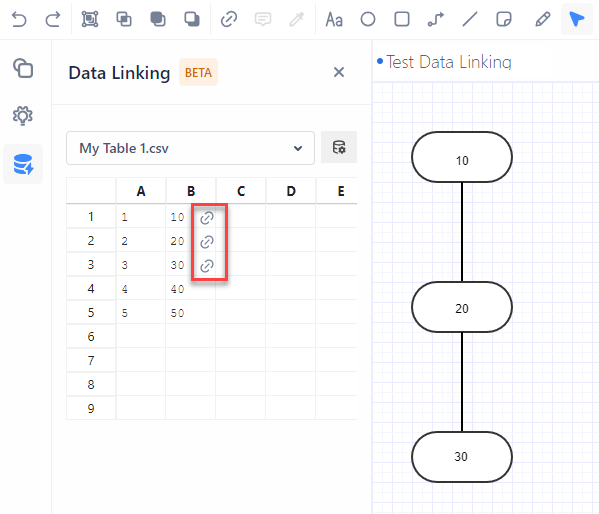Viewport: 599px width, 514px height.
Task: Select the Rectangle shape tool
Action: 402,19
